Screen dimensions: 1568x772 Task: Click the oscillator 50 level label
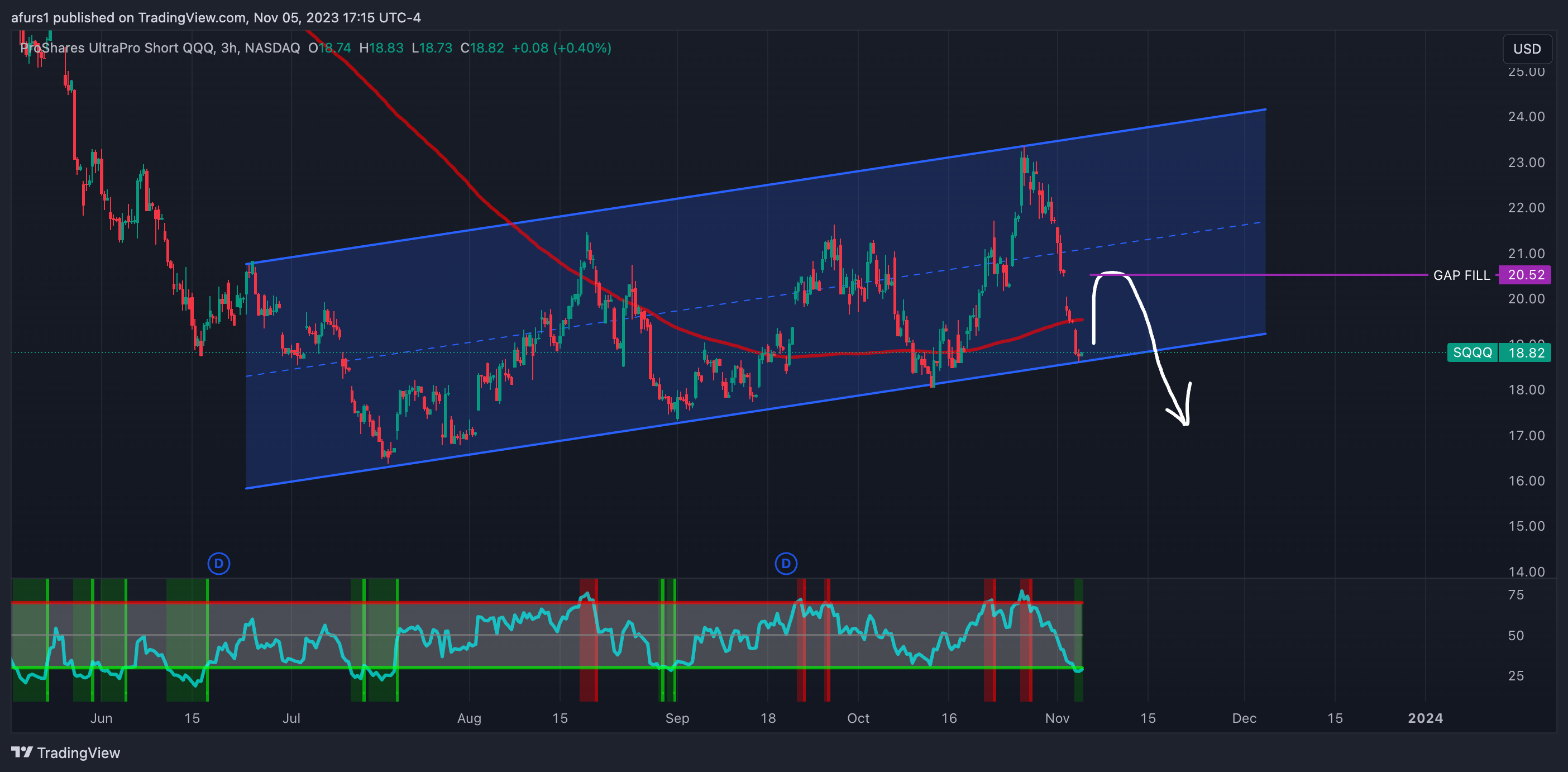[1516, 636]
